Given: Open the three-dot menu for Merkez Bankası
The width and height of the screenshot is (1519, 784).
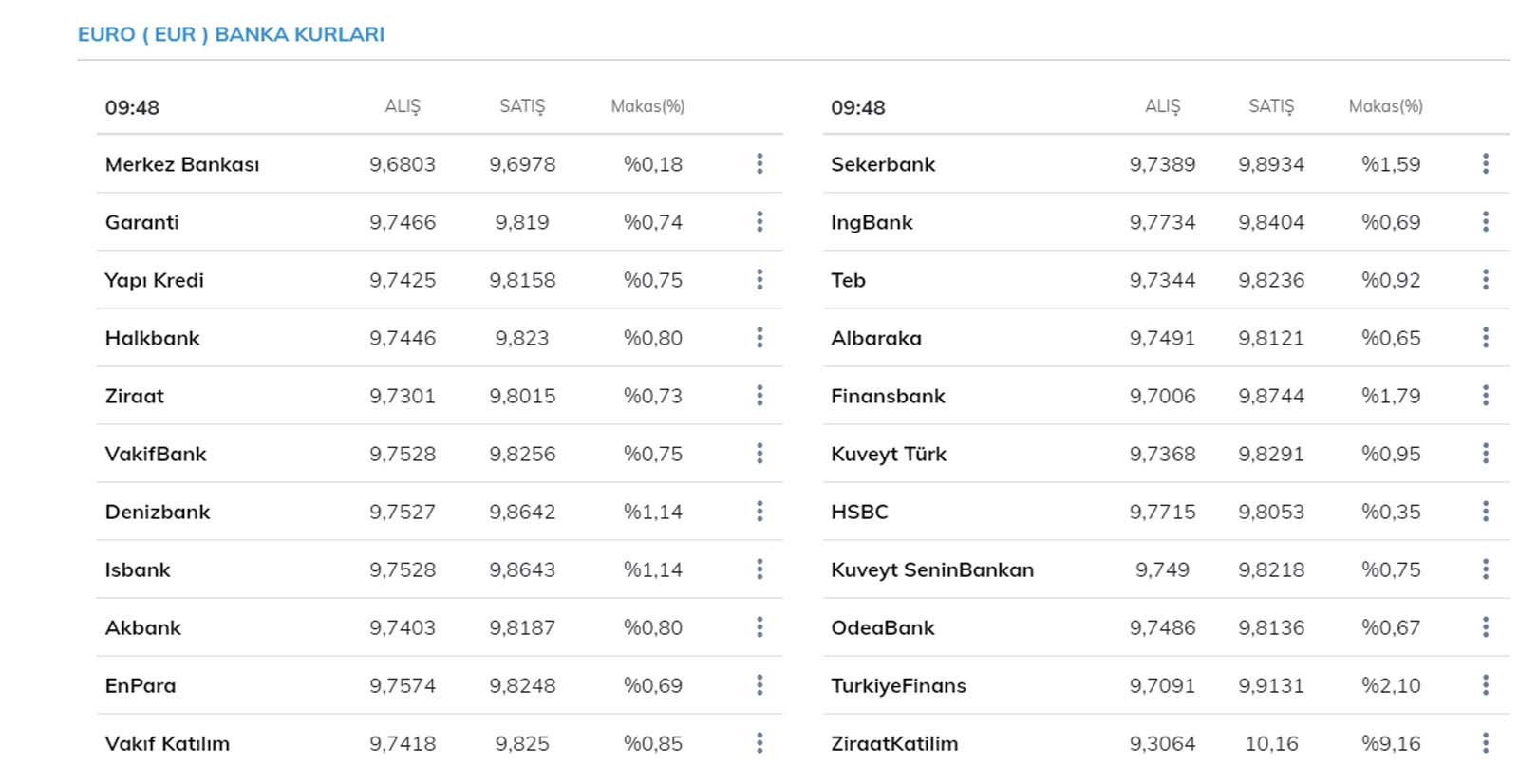Looking at the screenshot, I should [759, 164].
